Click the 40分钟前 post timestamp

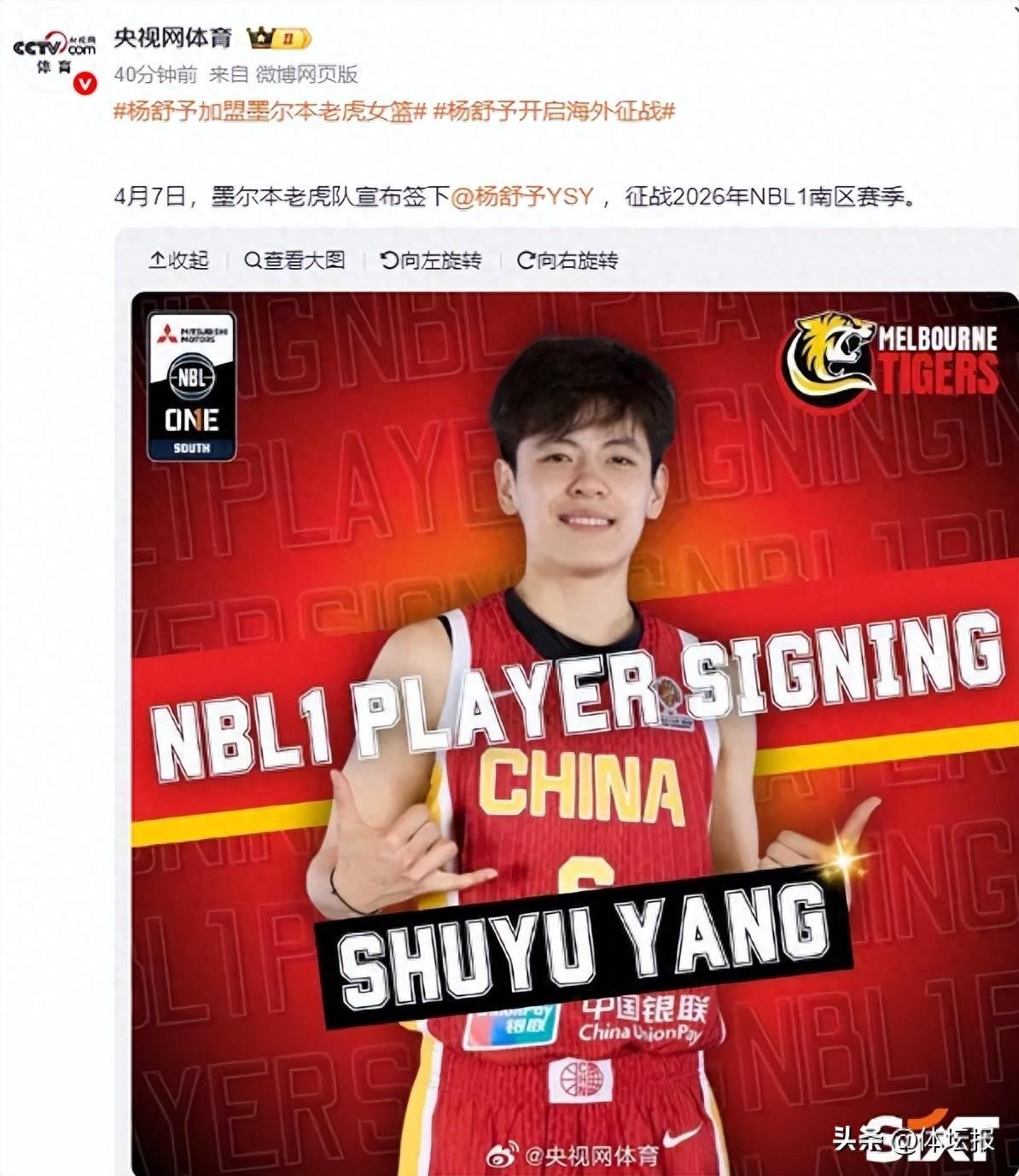[x=155, y=74]
